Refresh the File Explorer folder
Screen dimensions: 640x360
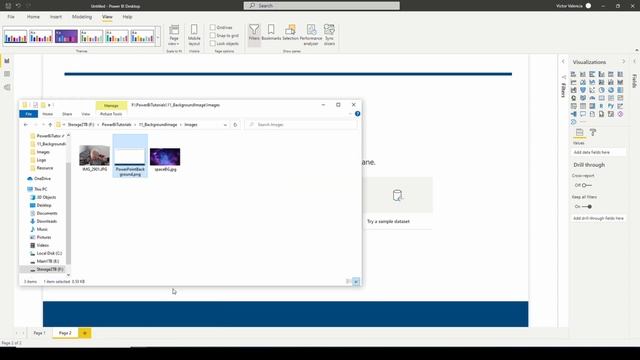235,124
